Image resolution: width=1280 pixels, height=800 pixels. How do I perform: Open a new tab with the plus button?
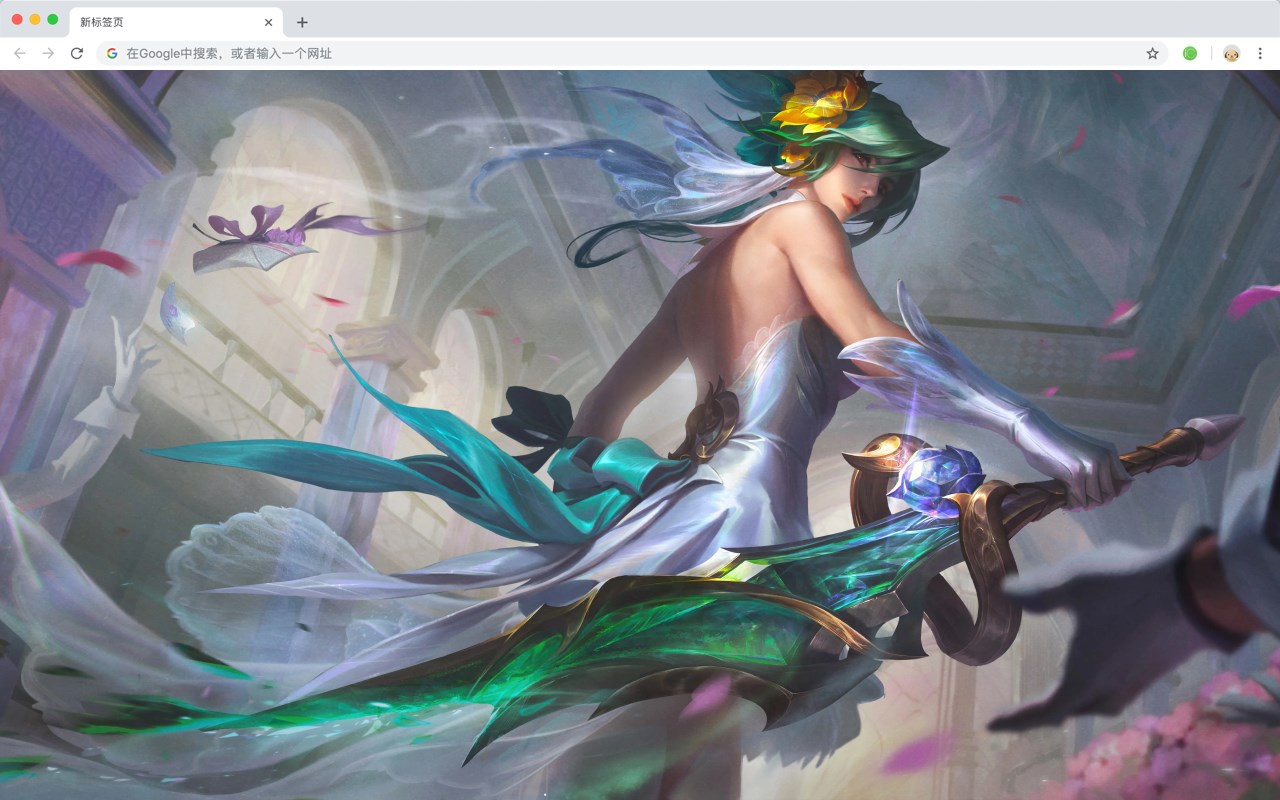[302, 22]
